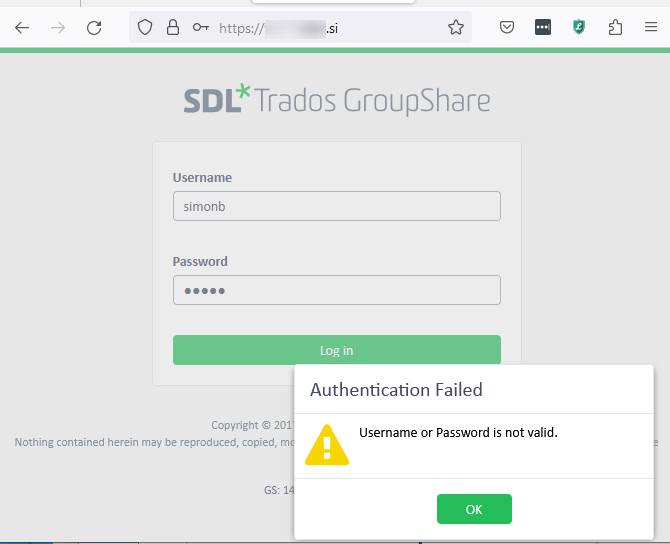Reload the page with the refresh icon

pyautogui.click(x=94, y=28)
